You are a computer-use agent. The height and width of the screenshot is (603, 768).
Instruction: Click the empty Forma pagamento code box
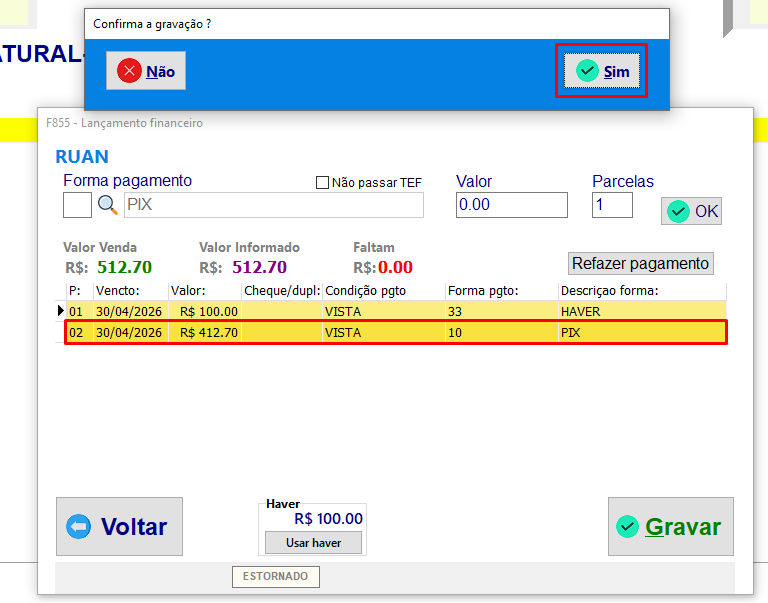(77, 205)
